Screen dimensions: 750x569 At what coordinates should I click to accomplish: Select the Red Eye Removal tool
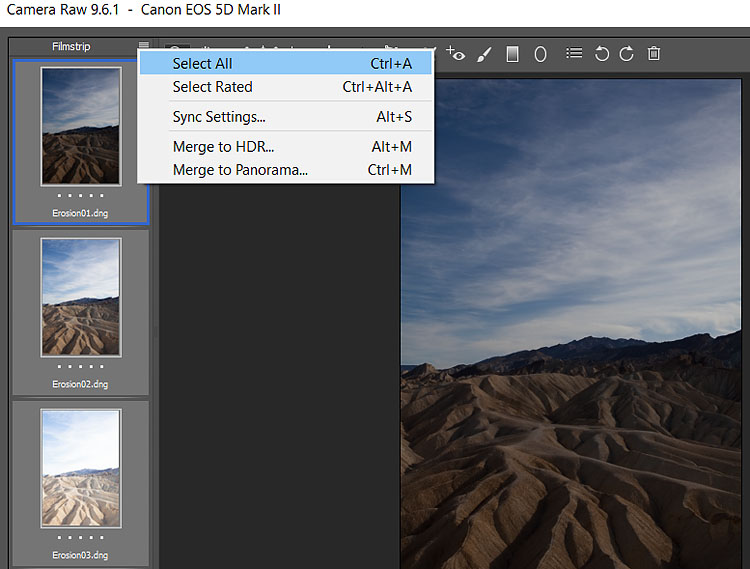[x=455, y=54]
